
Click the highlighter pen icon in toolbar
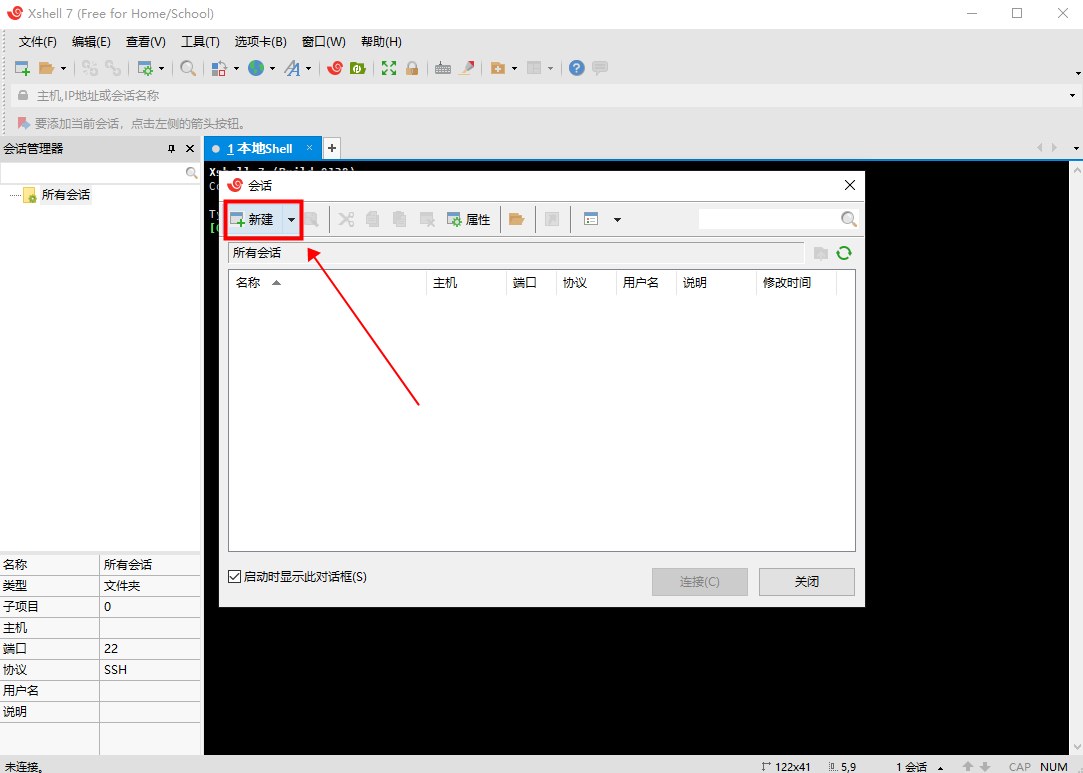tap(467, 68)
